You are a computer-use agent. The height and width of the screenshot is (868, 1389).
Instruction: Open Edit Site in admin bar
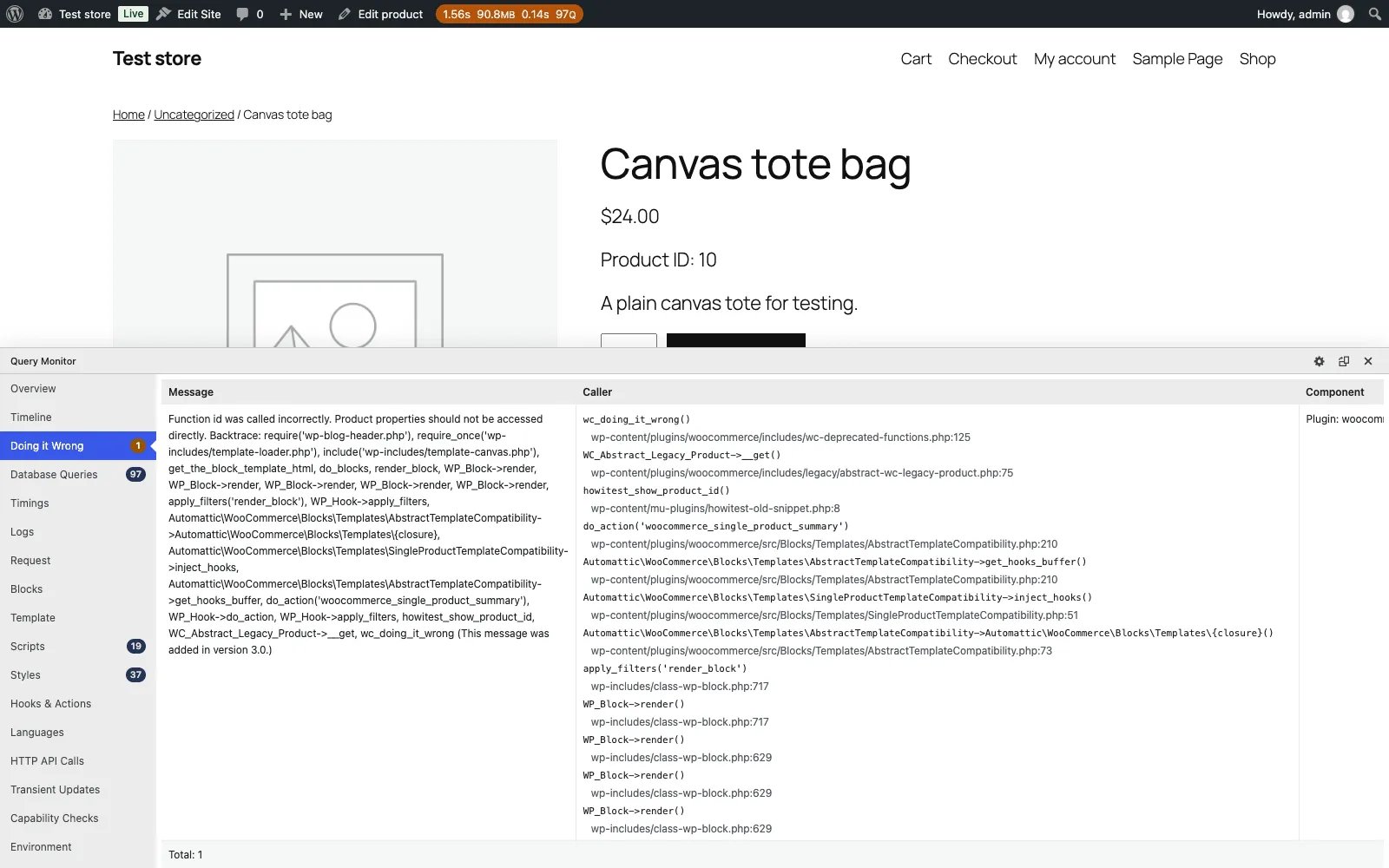tap(188, 14)
